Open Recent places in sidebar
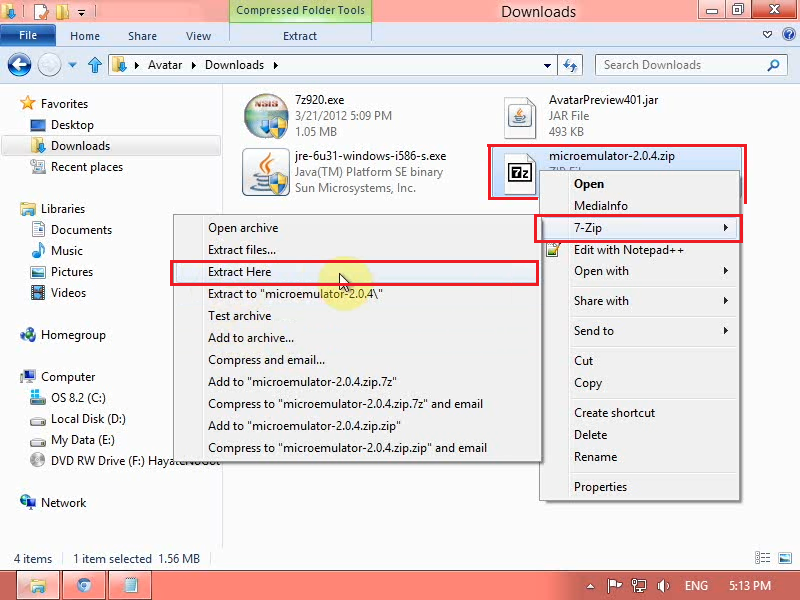 tap(87, 167)
